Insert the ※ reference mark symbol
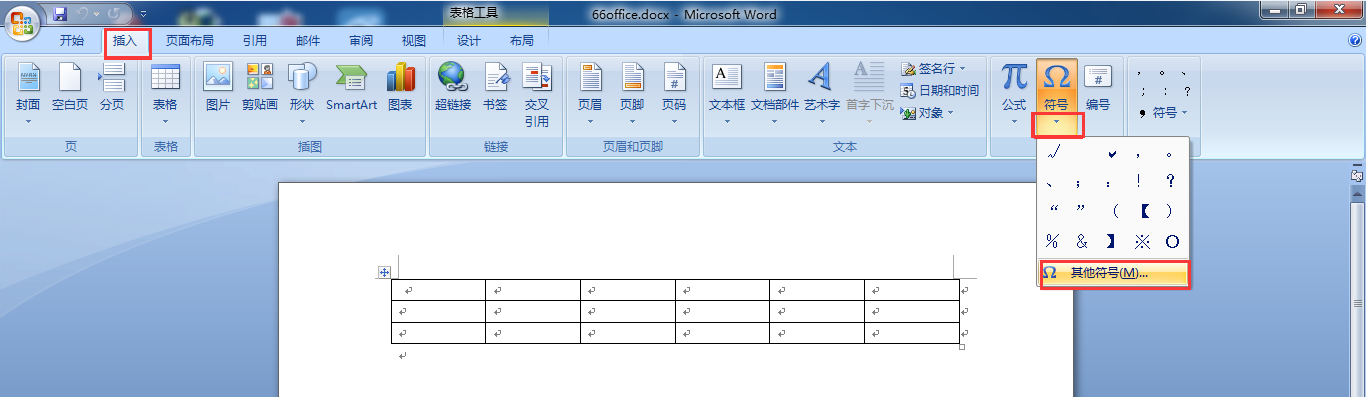This screenshot has width=1366, height=397. pos(1141,241)
